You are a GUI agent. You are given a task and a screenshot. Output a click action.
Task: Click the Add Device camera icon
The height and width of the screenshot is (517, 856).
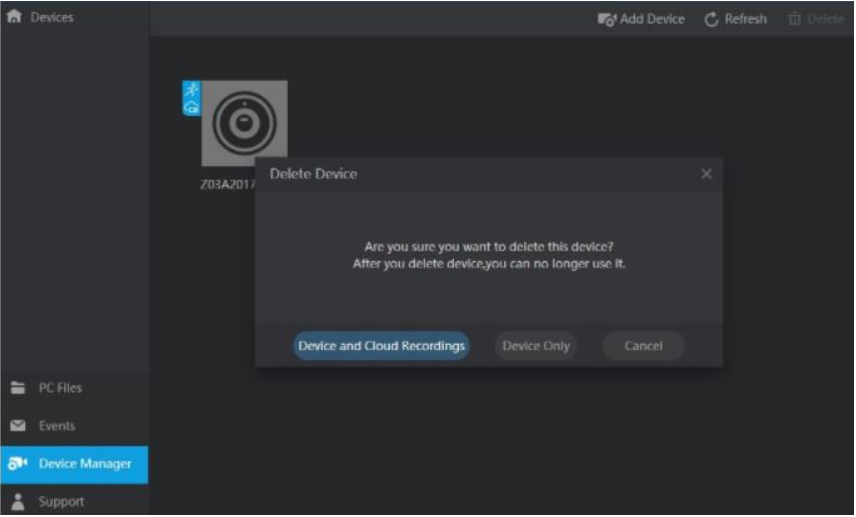tap(607, 19)
